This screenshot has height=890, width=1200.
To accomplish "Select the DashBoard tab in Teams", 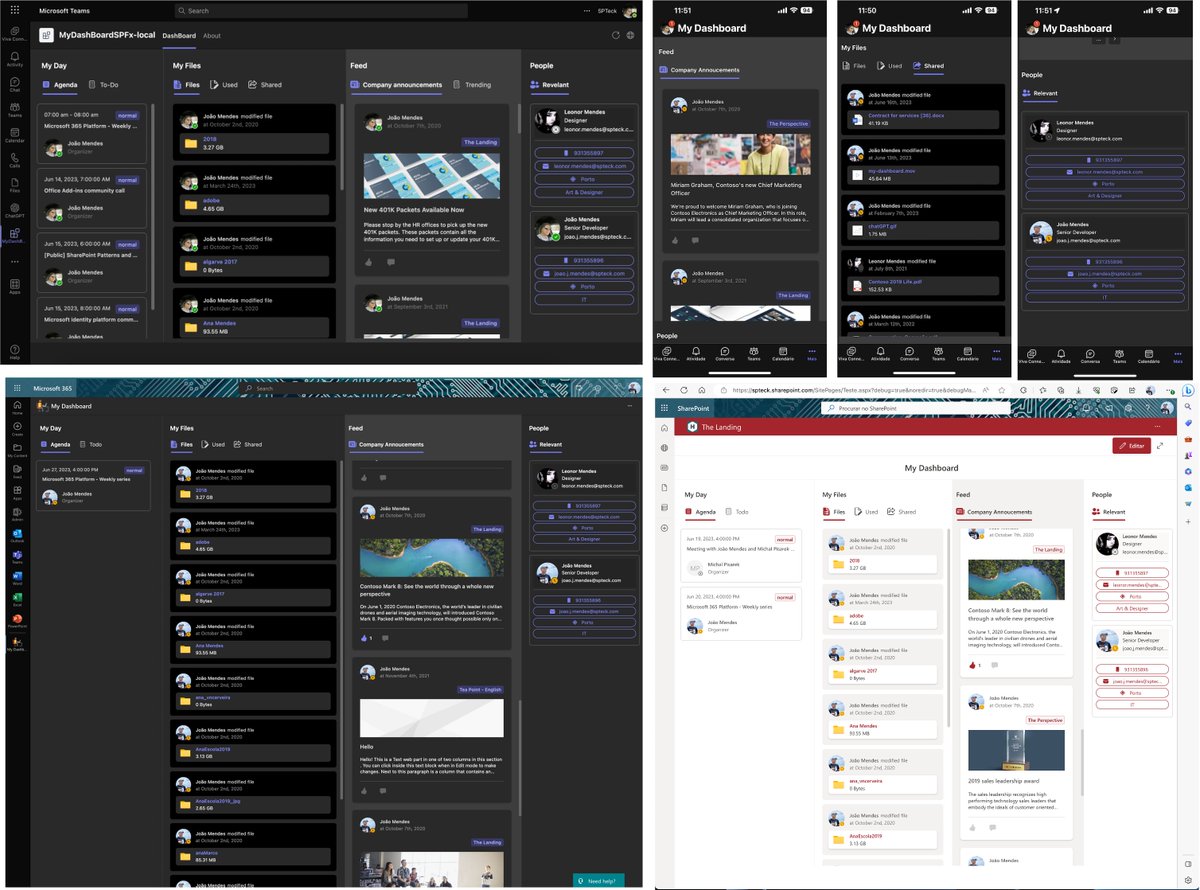I will (x=180, y=36).
